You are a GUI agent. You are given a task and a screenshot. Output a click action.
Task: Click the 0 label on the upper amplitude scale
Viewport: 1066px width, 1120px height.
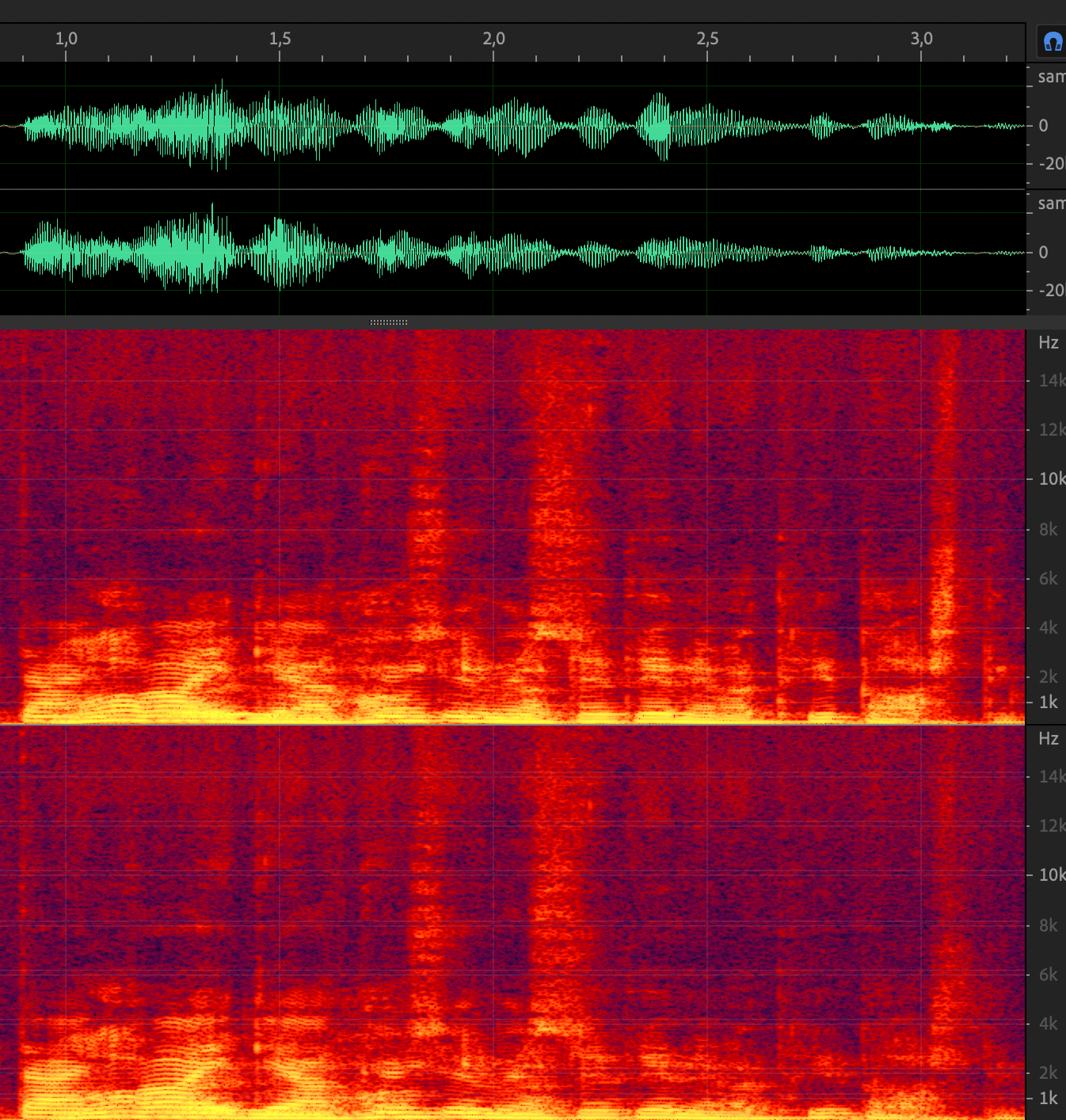coord(1043,126)
